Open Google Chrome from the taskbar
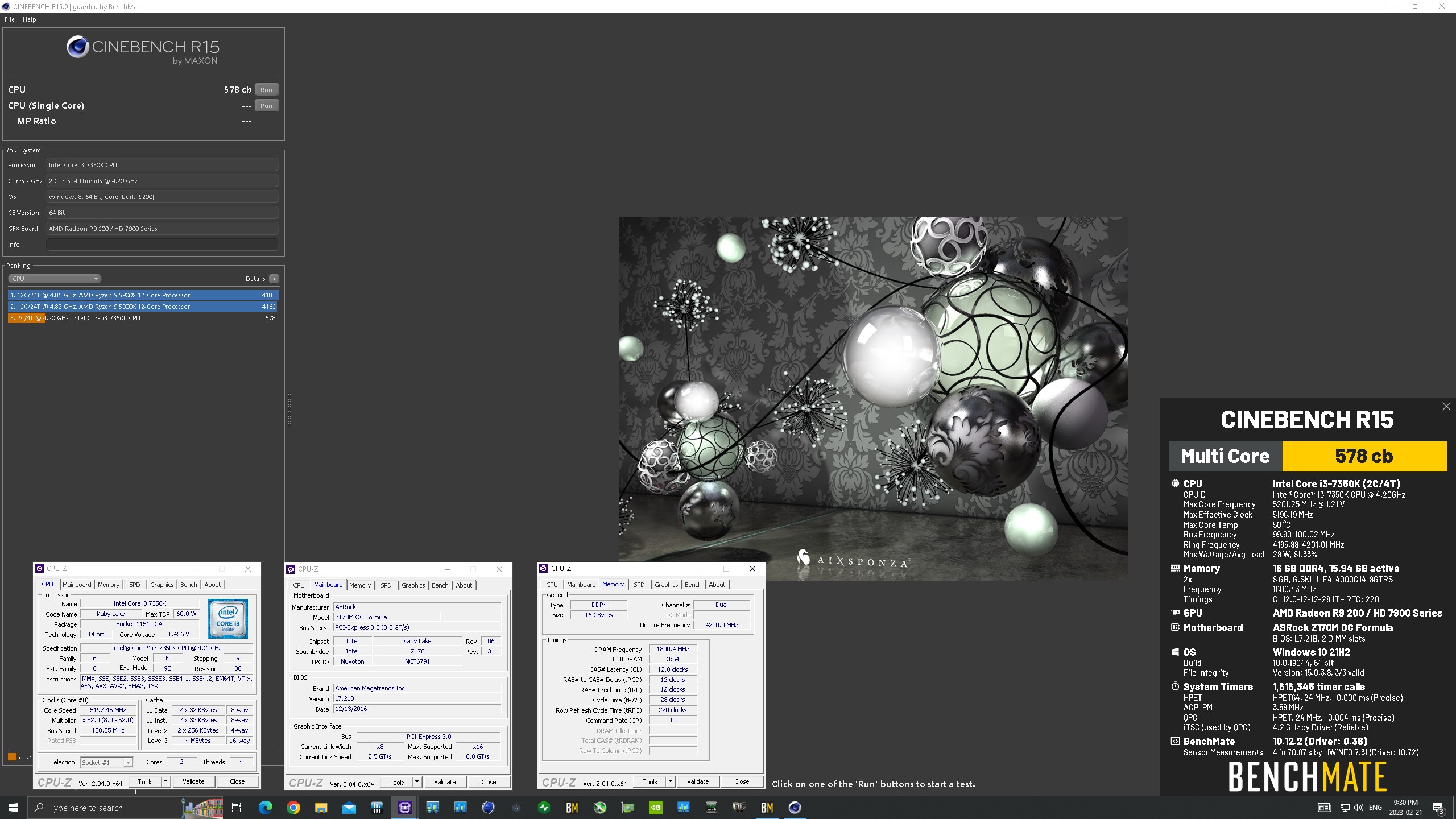Screen dimensions: 1456x819 pos(293,808)
